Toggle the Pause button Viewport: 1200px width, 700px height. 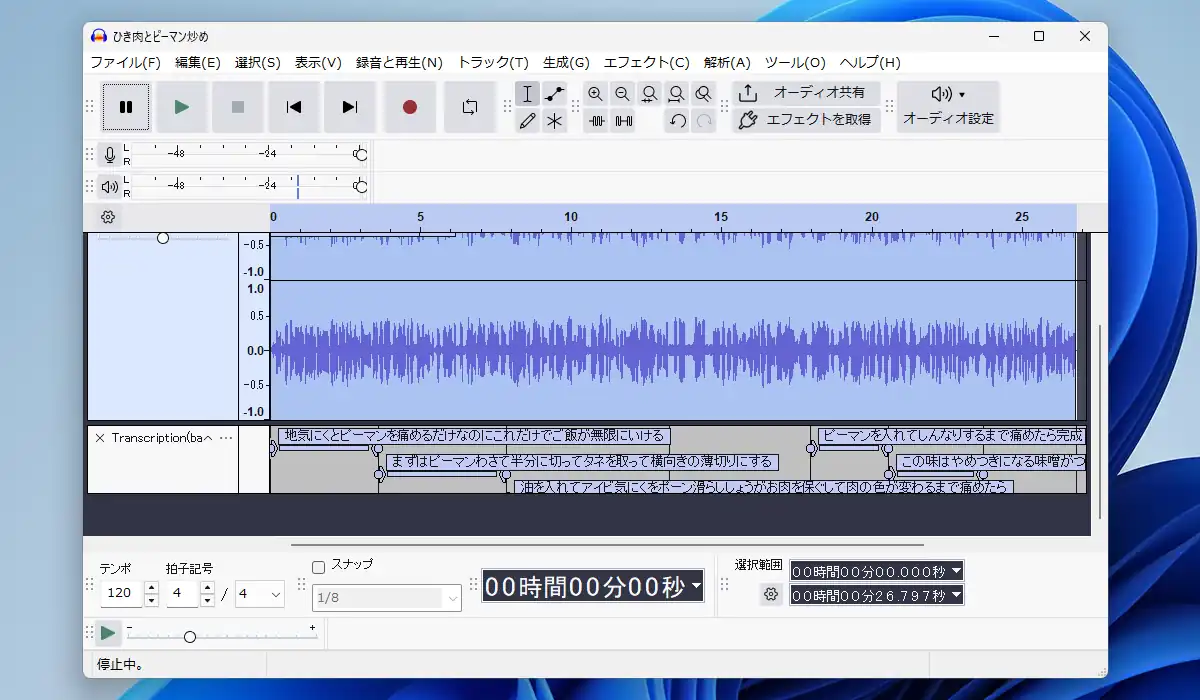click(x=126, y=107)
